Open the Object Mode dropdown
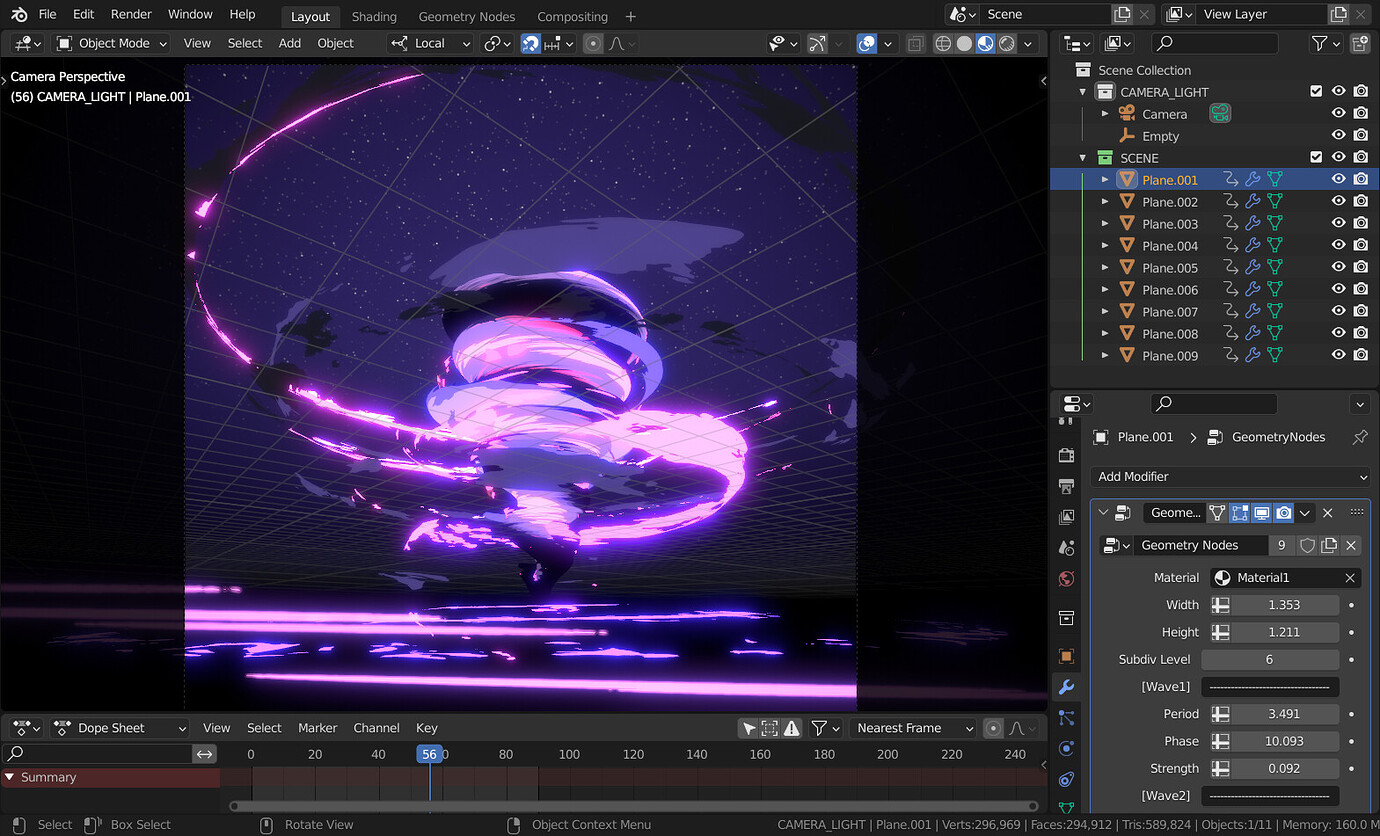Viewport: 1380px width, 836px height. point(110,43)
